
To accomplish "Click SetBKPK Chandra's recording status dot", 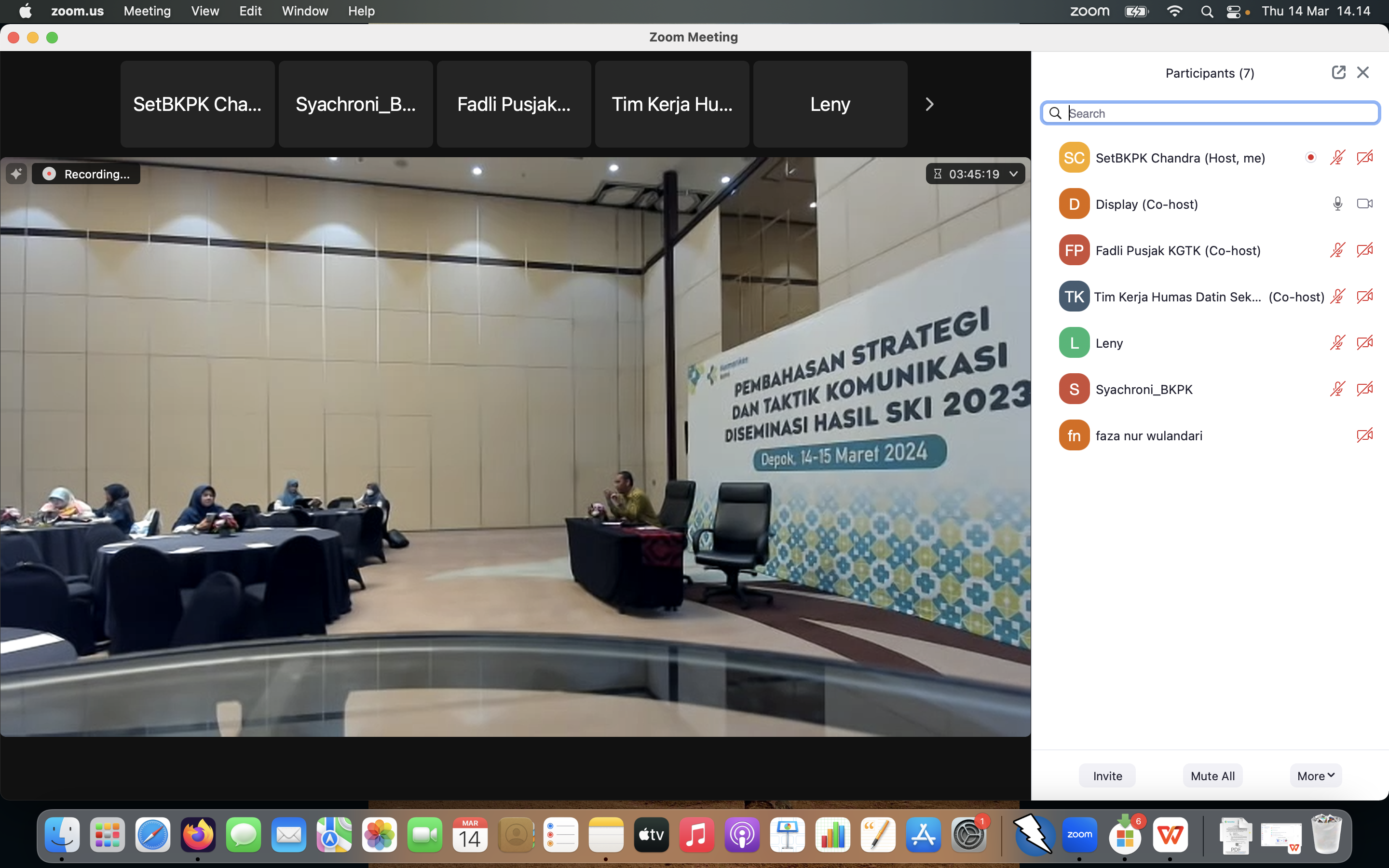I will click(1310, 157).
